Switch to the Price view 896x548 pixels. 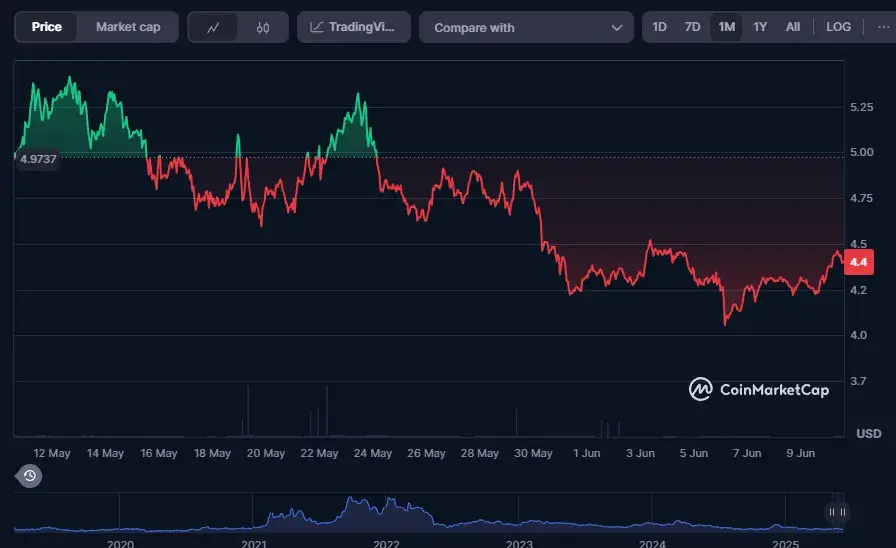click(46, 27)
